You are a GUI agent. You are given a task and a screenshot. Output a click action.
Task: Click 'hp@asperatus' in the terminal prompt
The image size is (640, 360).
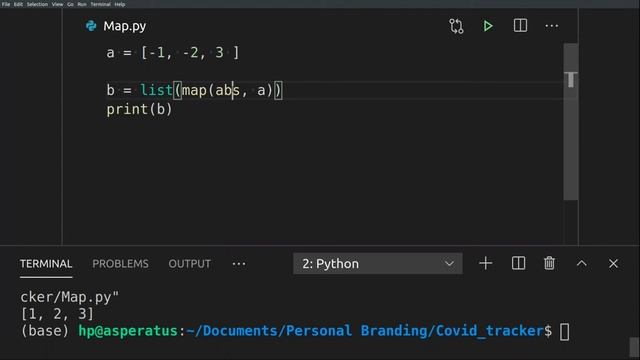[128, 331]
